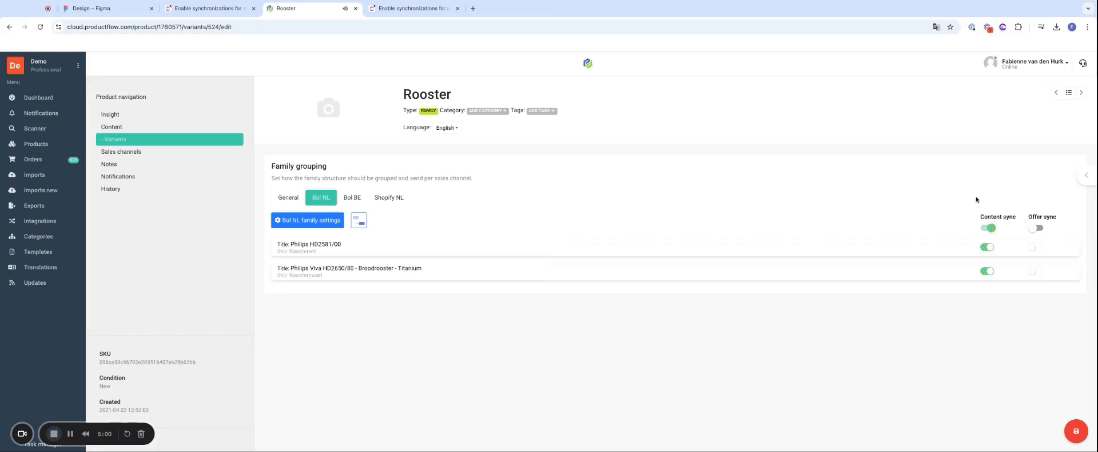Open the Dashboard icon in the sidebar
Screen dimensions: 1098x452
[12, 97]
